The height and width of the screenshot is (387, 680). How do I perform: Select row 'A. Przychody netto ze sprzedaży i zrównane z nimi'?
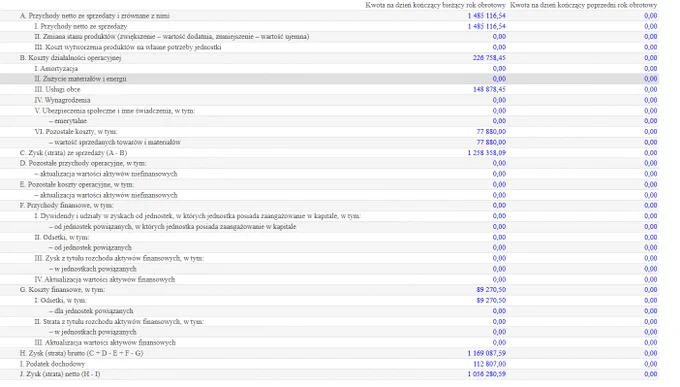click(330, 16)
